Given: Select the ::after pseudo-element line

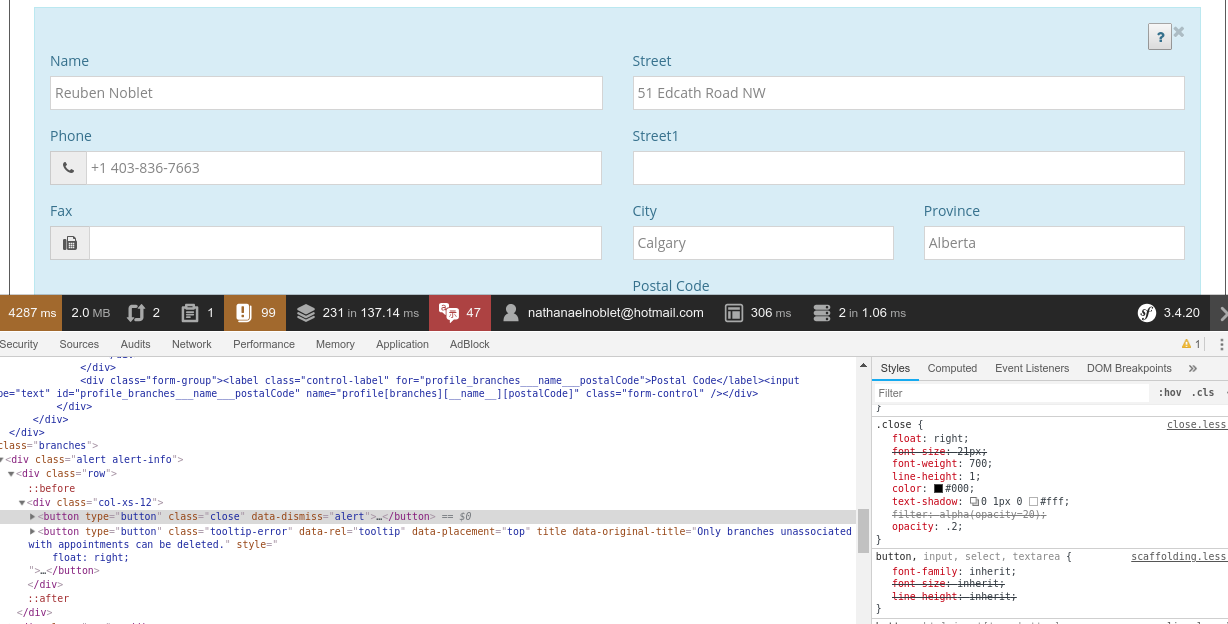Looking at the screenshot, I should 48,598.
